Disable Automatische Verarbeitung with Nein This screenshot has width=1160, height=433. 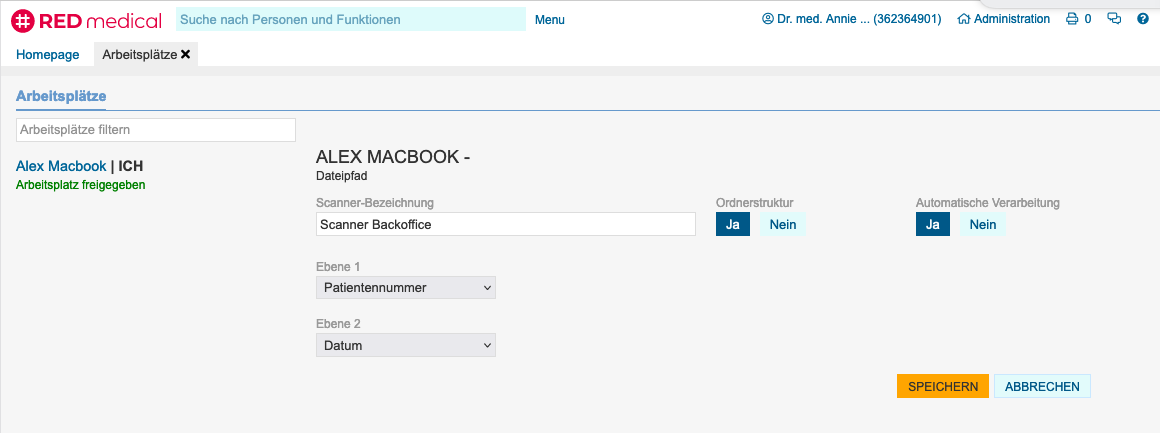[982, 224]
